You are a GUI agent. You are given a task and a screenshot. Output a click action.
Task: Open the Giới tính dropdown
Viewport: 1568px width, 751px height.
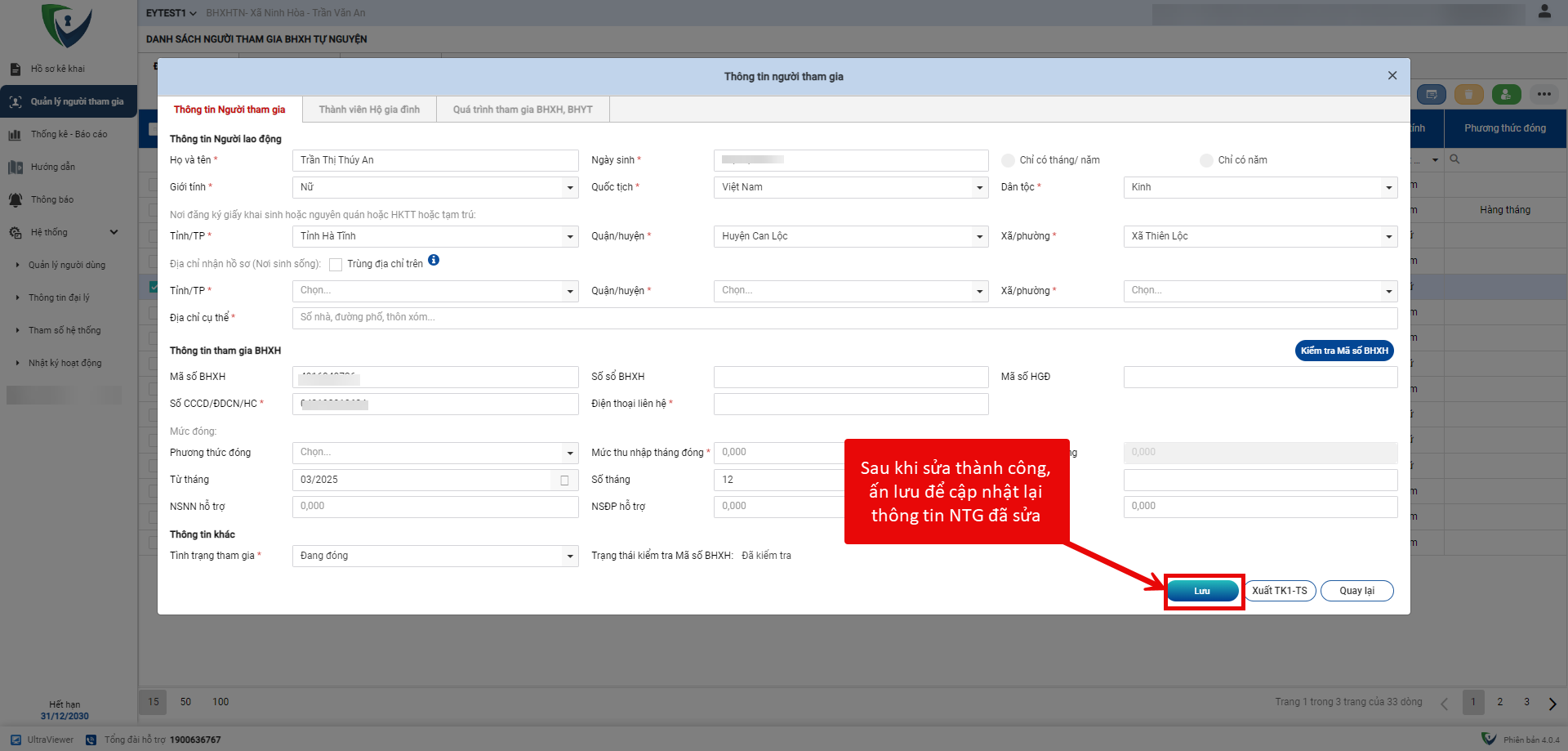click(x=570, y=188)
